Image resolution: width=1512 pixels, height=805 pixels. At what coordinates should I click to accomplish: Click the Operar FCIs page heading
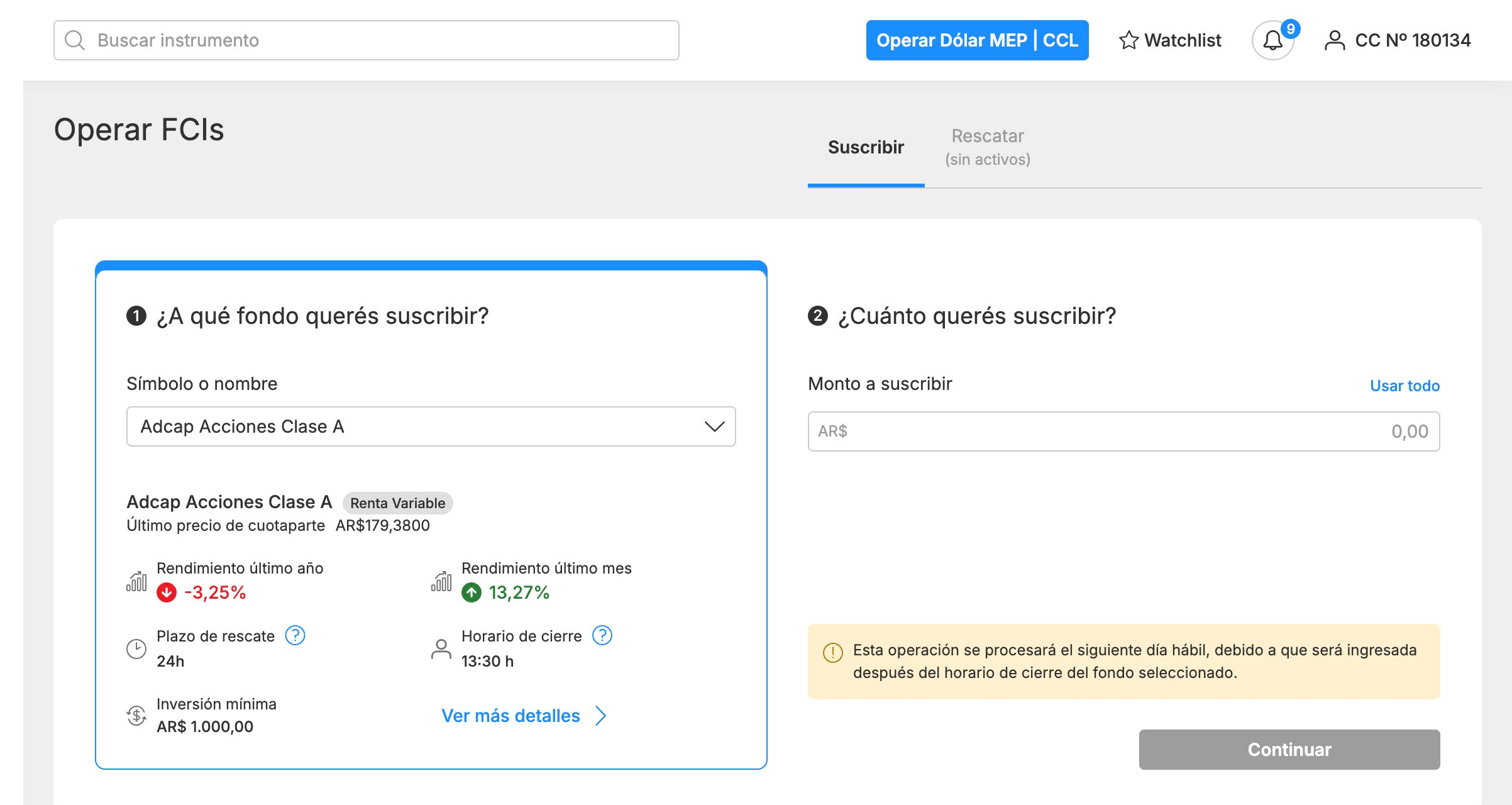click(x=139, y=130)
